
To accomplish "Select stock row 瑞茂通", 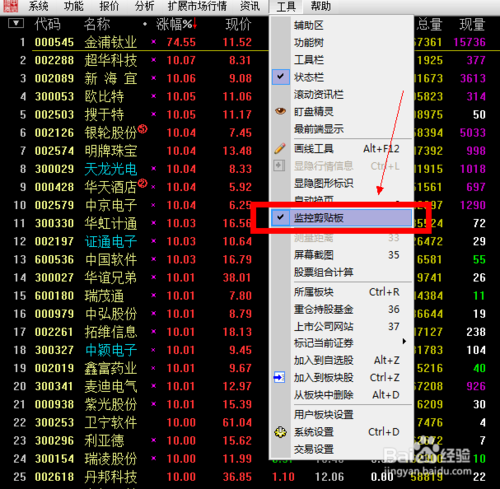I will pyautogui.click(x=104, y=296).
